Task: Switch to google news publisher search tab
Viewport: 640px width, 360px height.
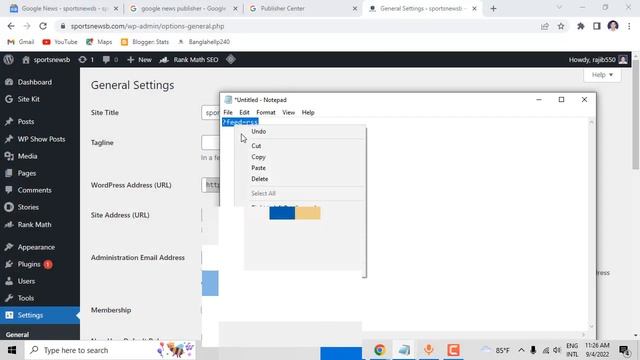Action: pyautogui.click(x=183, y=8)
